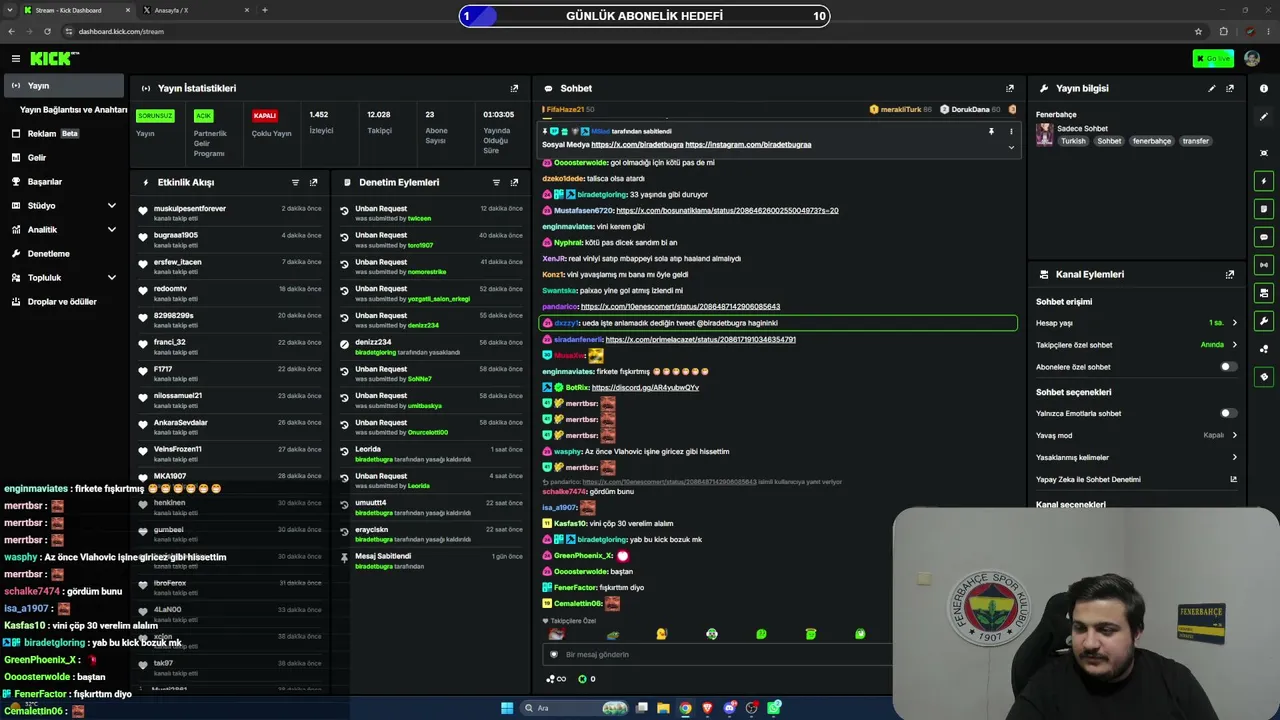This screenshot has height=720, width=1280.
Task: Switch to the Anasayfa / X browser tab
Action: [x=195, y=10]
